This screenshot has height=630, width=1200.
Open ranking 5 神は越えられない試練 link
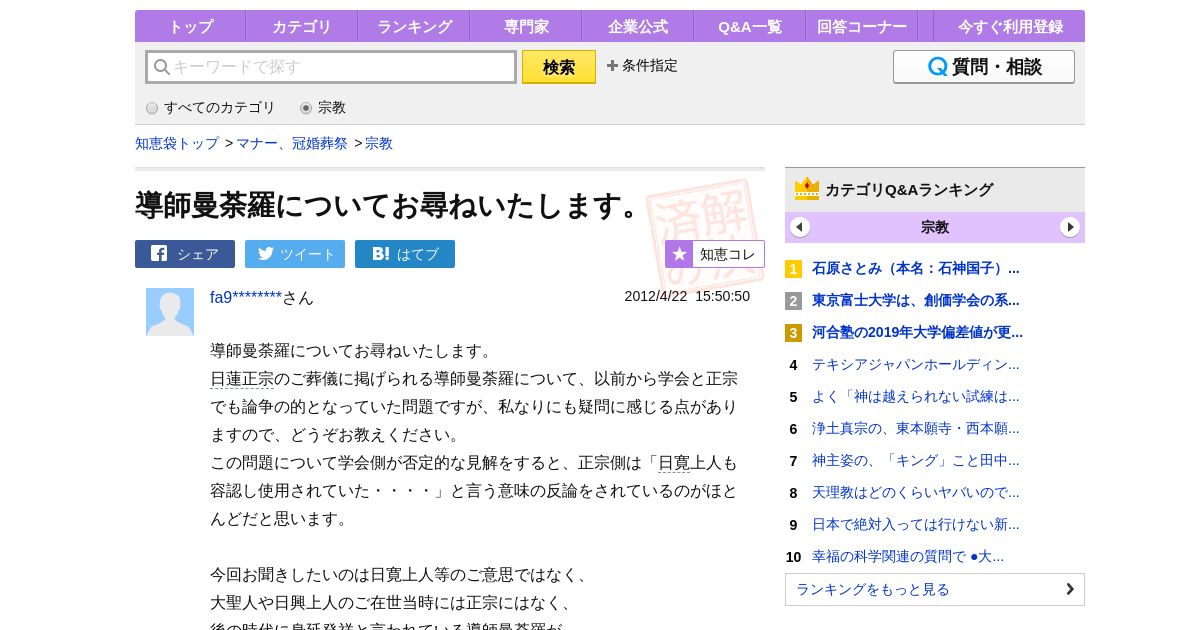point(916,396)
